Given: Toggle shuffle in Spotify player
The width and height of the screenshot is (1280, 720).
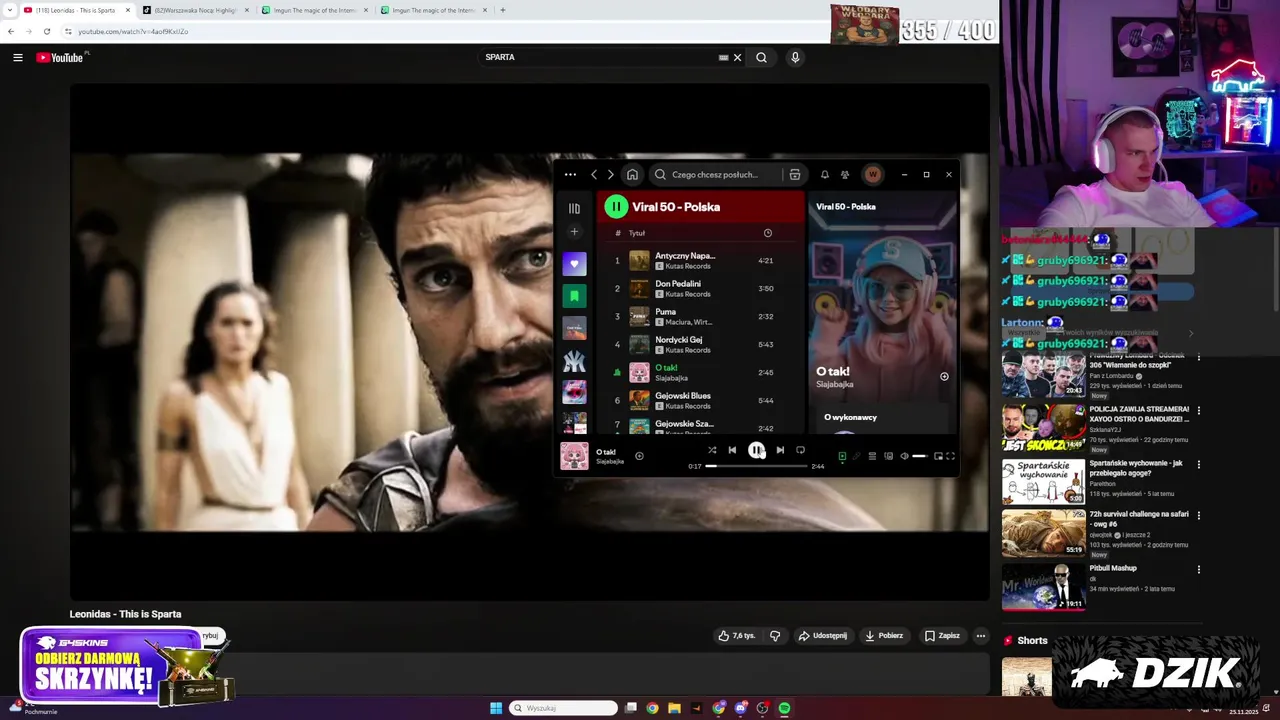Looking at the screenshot, I should [x=712, y=450].
